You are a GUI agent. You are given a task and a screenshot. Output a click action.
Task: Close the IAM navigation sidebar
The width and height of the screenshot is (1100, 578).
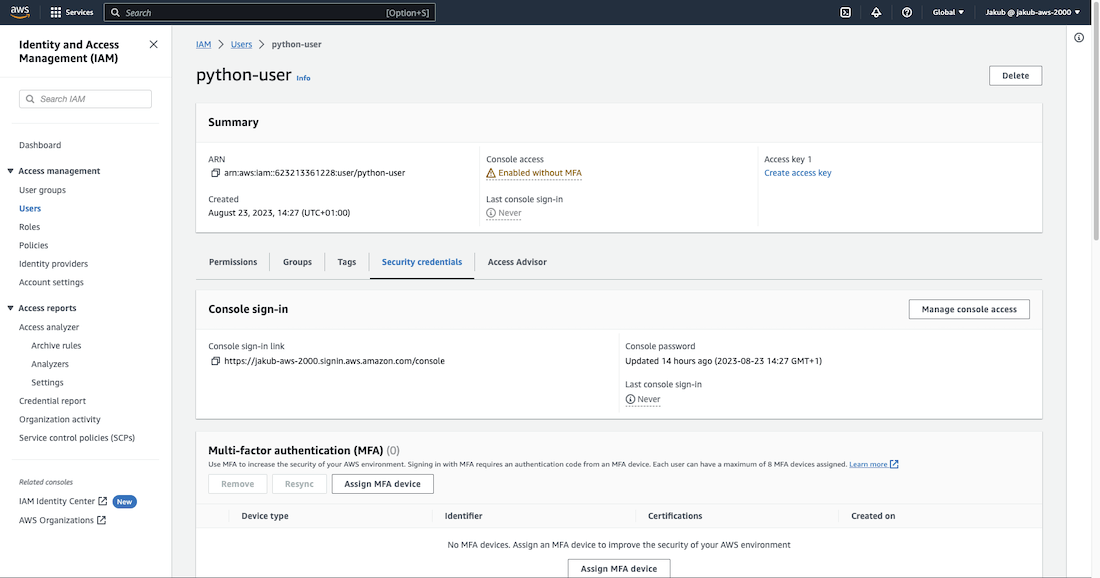153,44
